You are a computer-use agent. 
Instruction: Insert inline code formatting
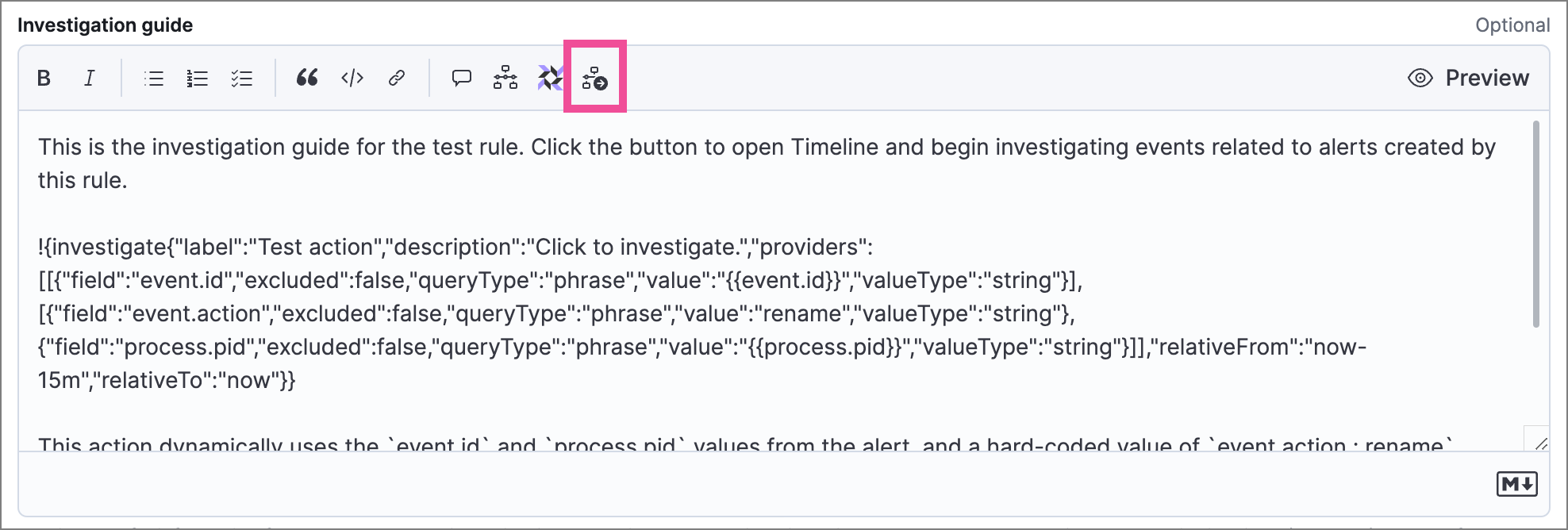click(x=352, y=78)
